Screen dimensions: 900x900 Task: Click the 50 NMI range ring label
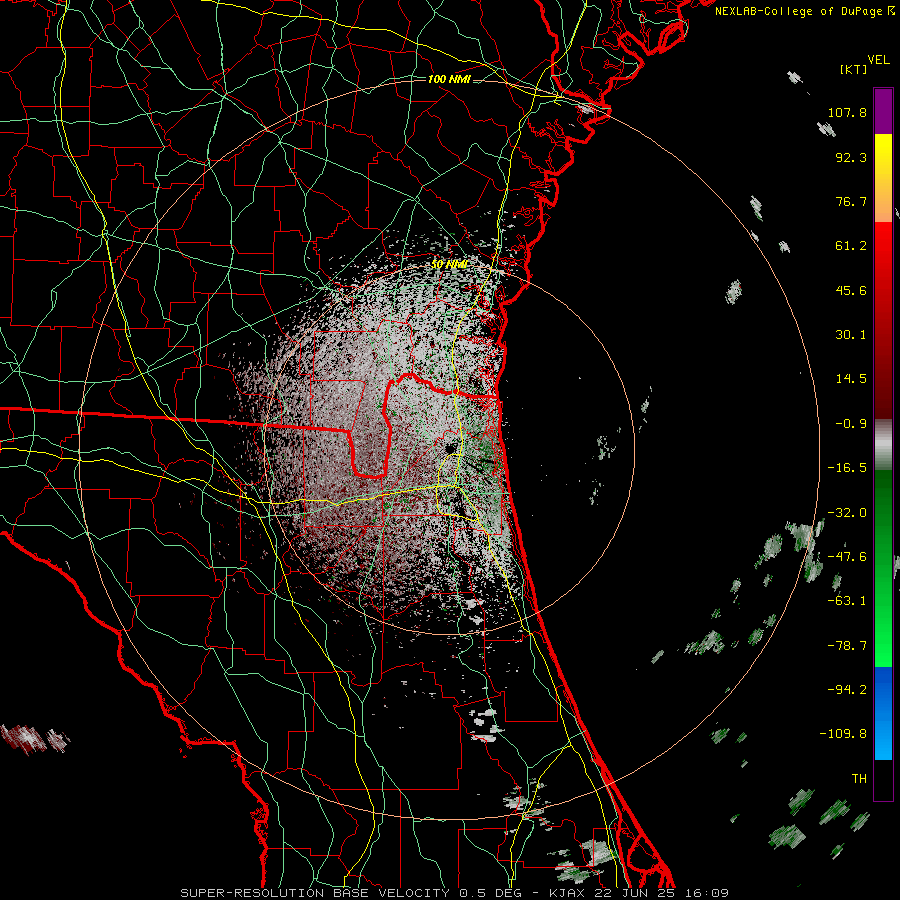point(449,265)
